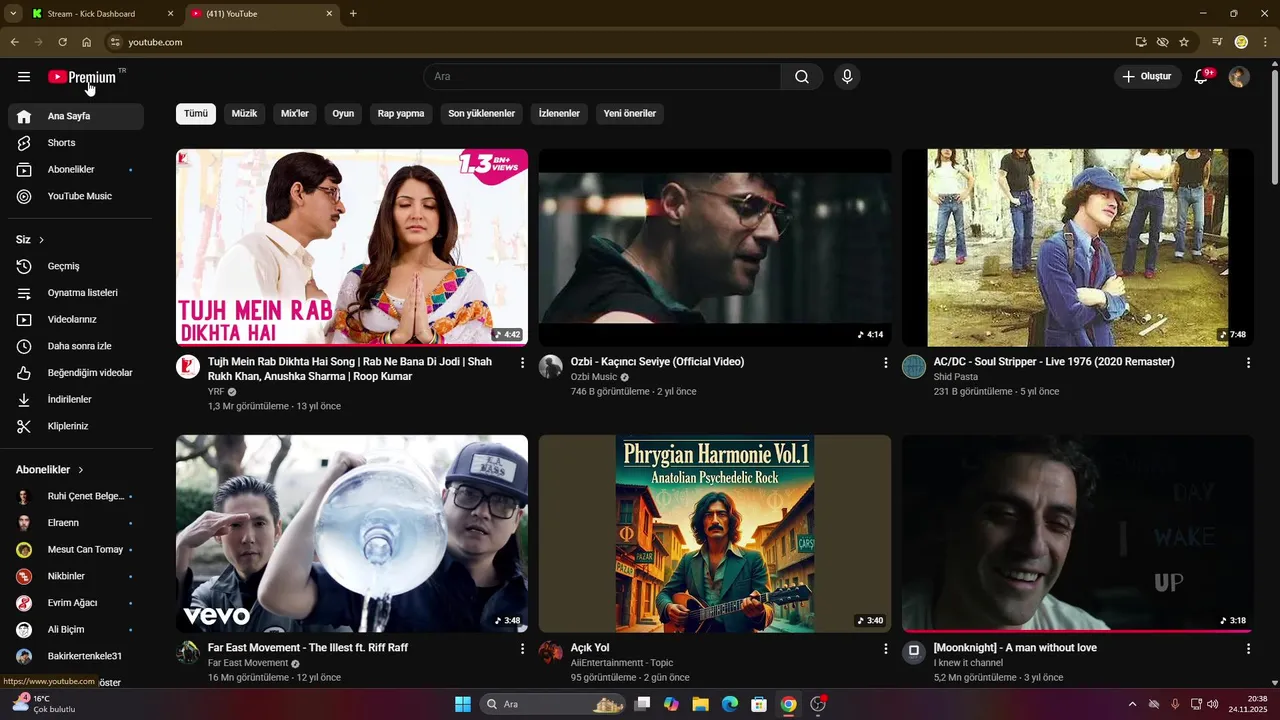Select the Yeni öneriler filter chip

click(x=630, y=114)
